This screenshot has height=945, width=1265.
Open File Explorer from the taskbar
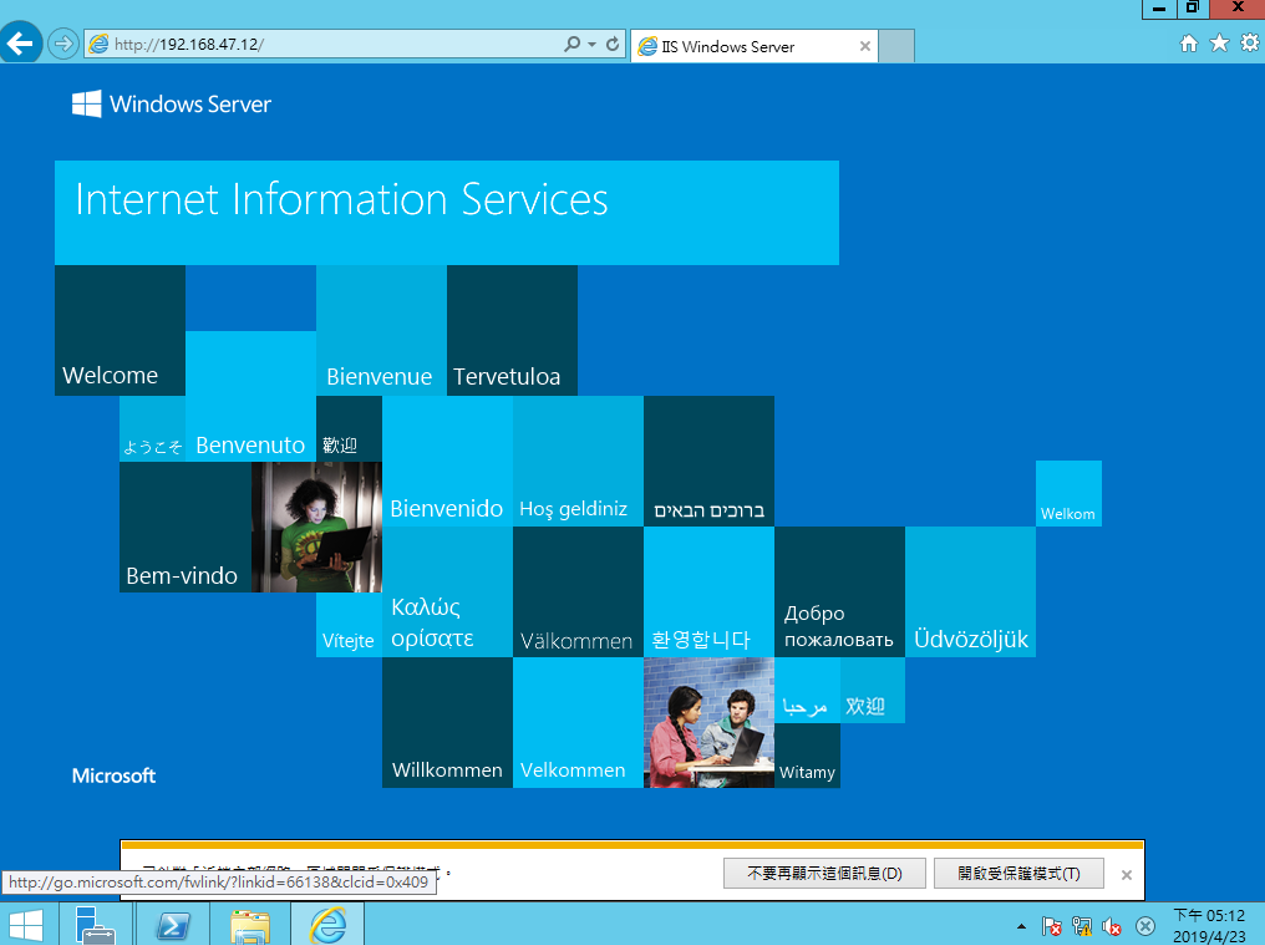click(250, 924)
